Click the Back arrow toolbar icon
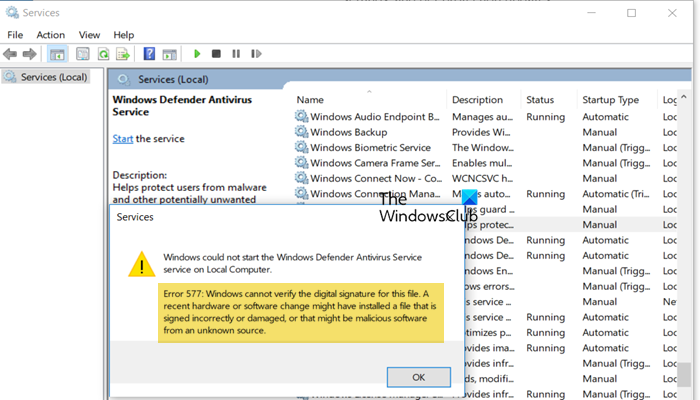The height and width of the screenshot is (400, 700). point(10,54)
